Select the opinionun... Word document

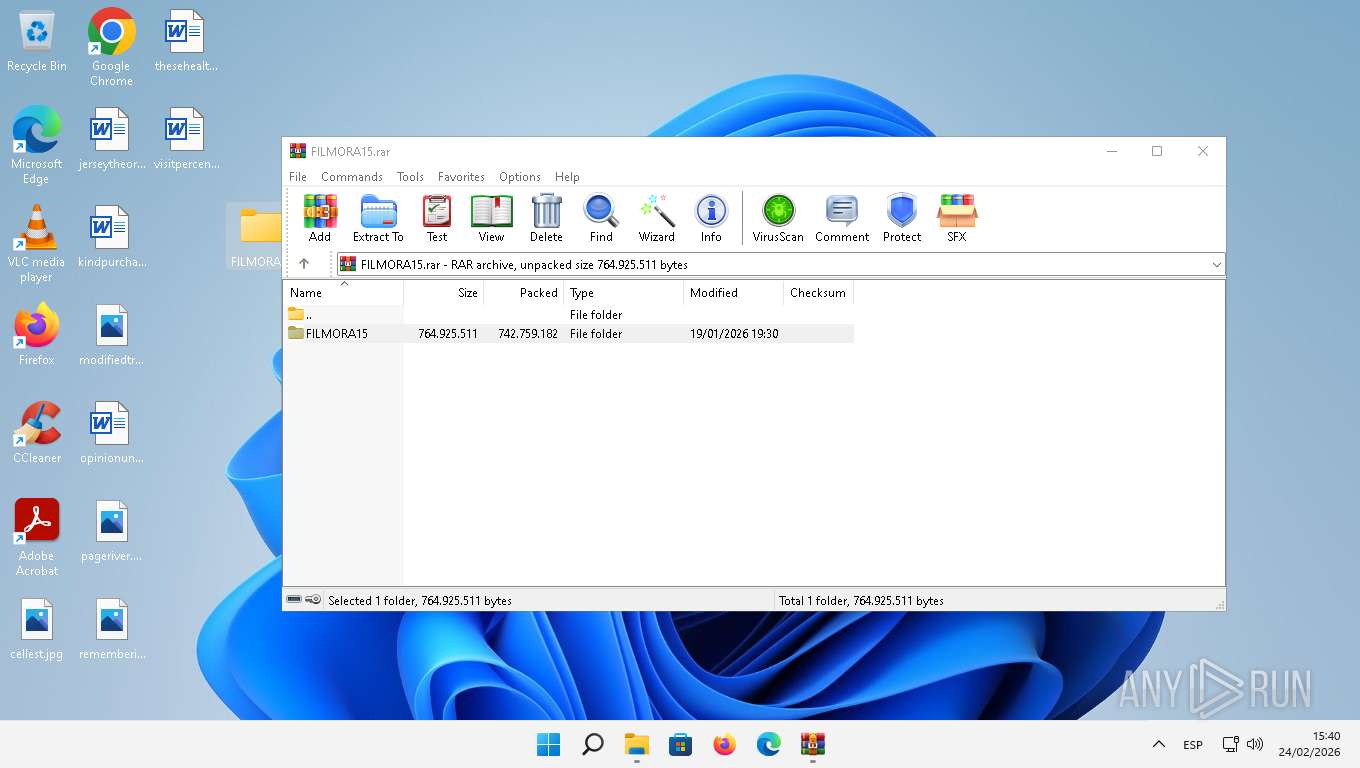111,433
